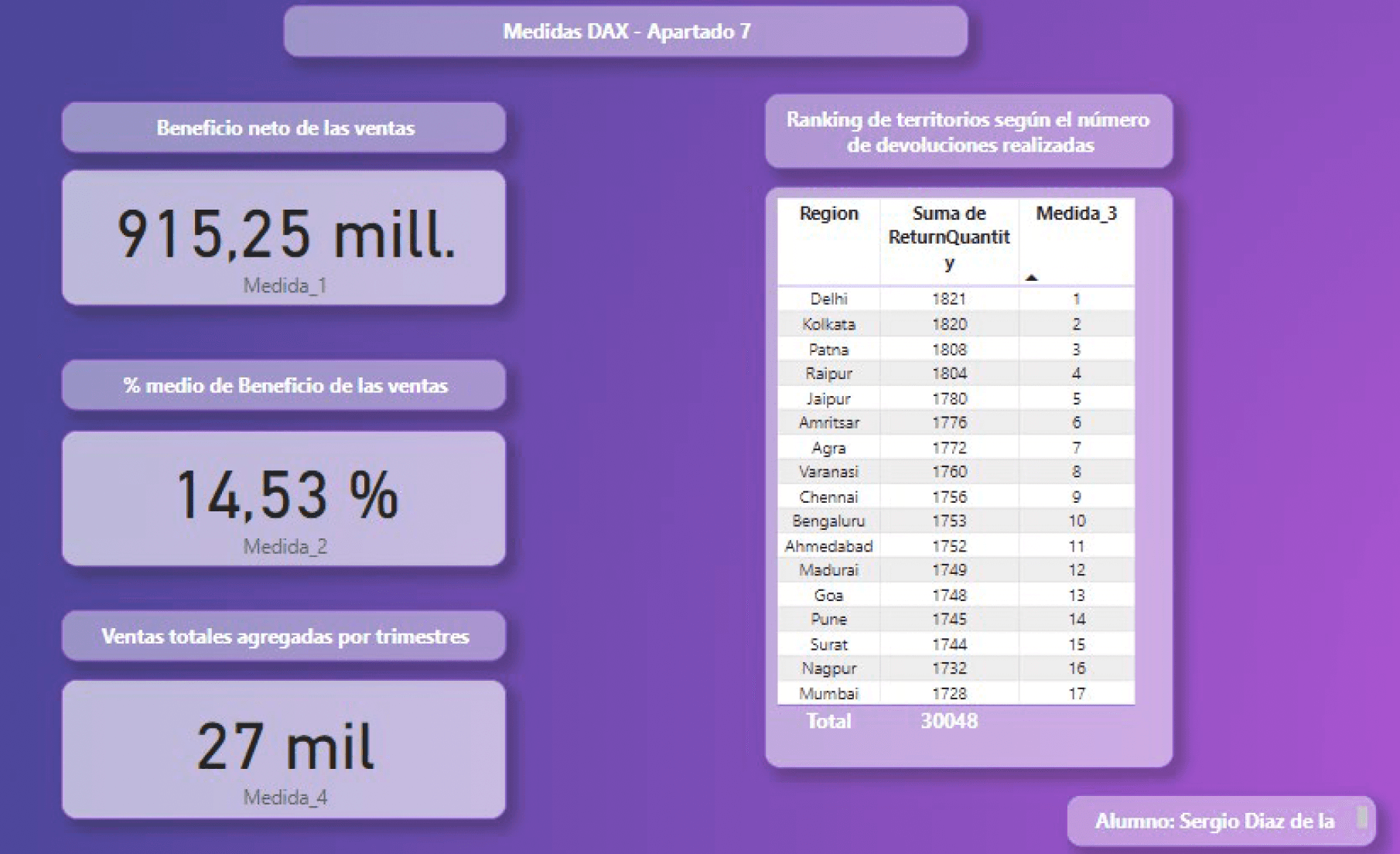This screenshot has height=854, width=1400.
Task: Select the 27 mil Medida_4 card
Action: 284,749
